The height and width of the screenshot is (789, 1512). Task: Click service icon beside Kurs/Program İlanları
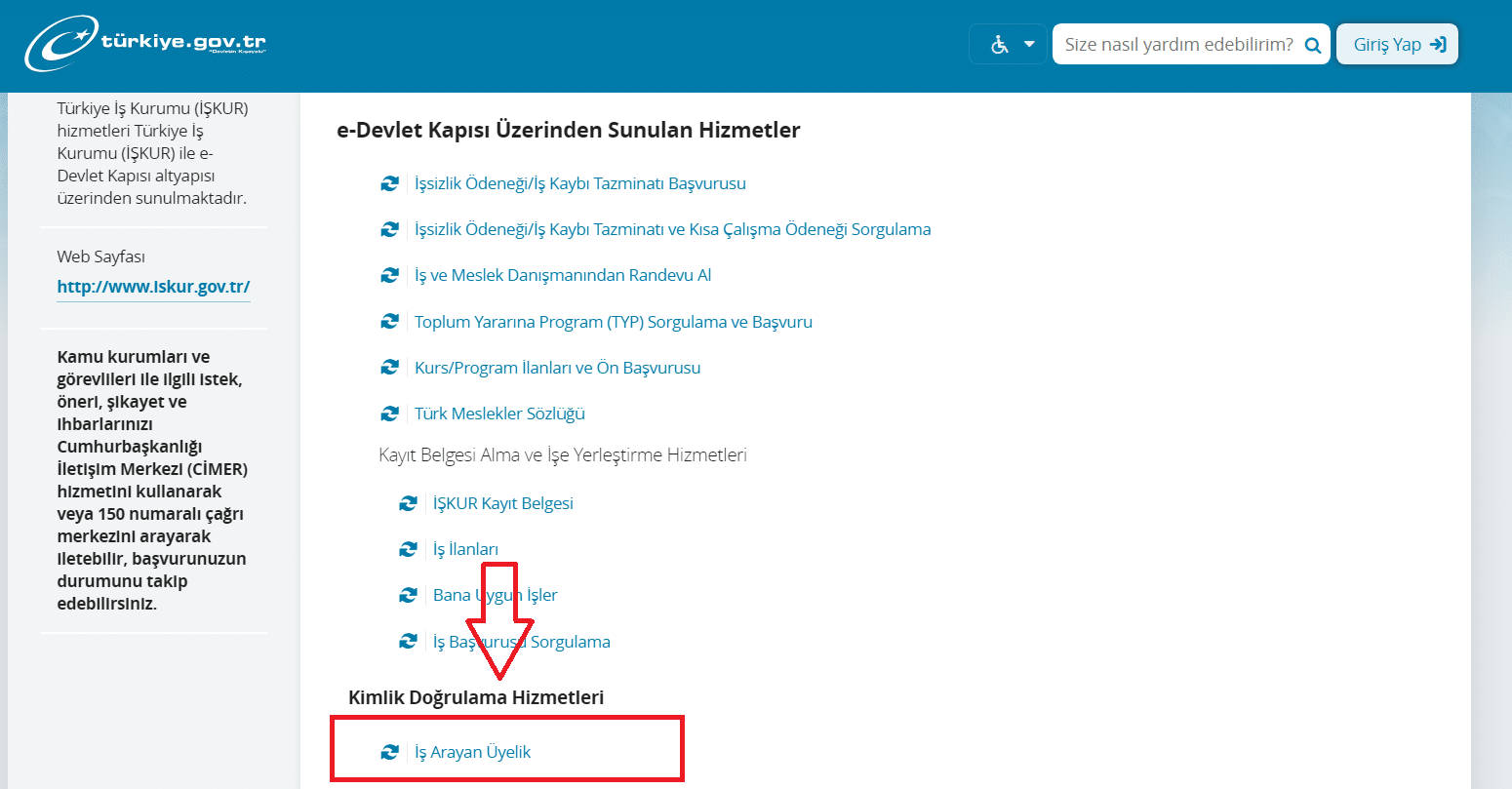(x=390, y=368)
